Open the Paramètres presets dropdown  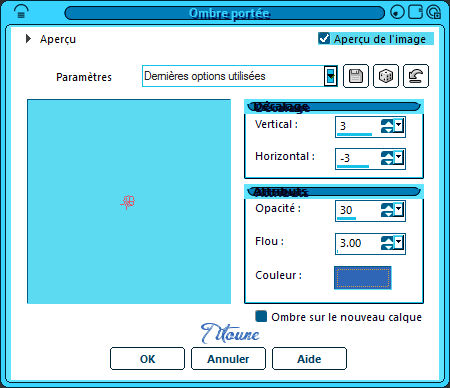330,76
